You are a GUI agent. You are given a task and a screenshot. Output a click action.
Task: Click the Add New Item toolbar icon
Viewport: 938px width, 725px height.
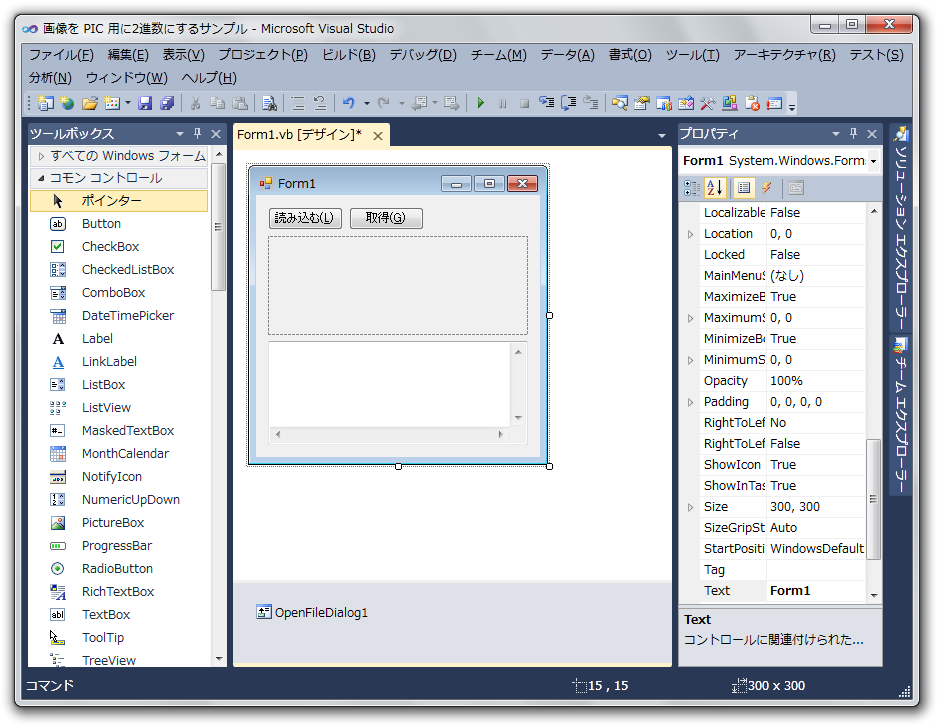(x=112, y=103)
